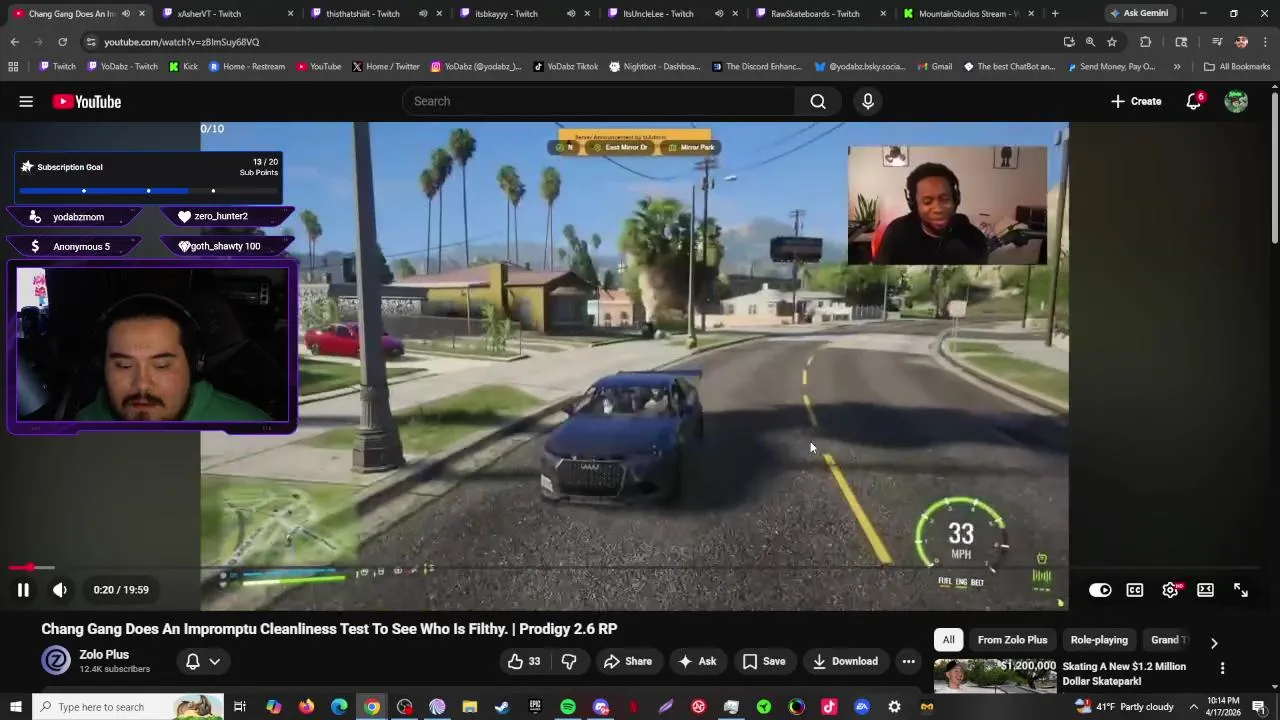Open more actions three-dot menu under video
Image resolution: width=1280 pixels, height=720 pixels.
[x=908, y=661]
